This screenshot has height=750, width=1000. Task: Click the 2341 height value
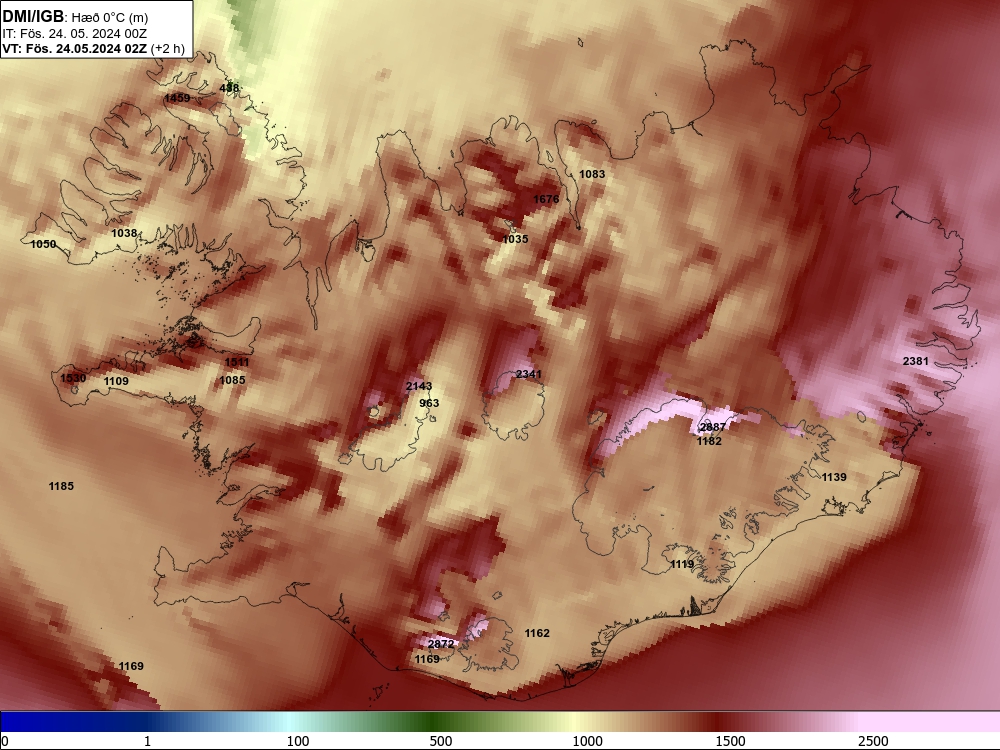(529, 374)
